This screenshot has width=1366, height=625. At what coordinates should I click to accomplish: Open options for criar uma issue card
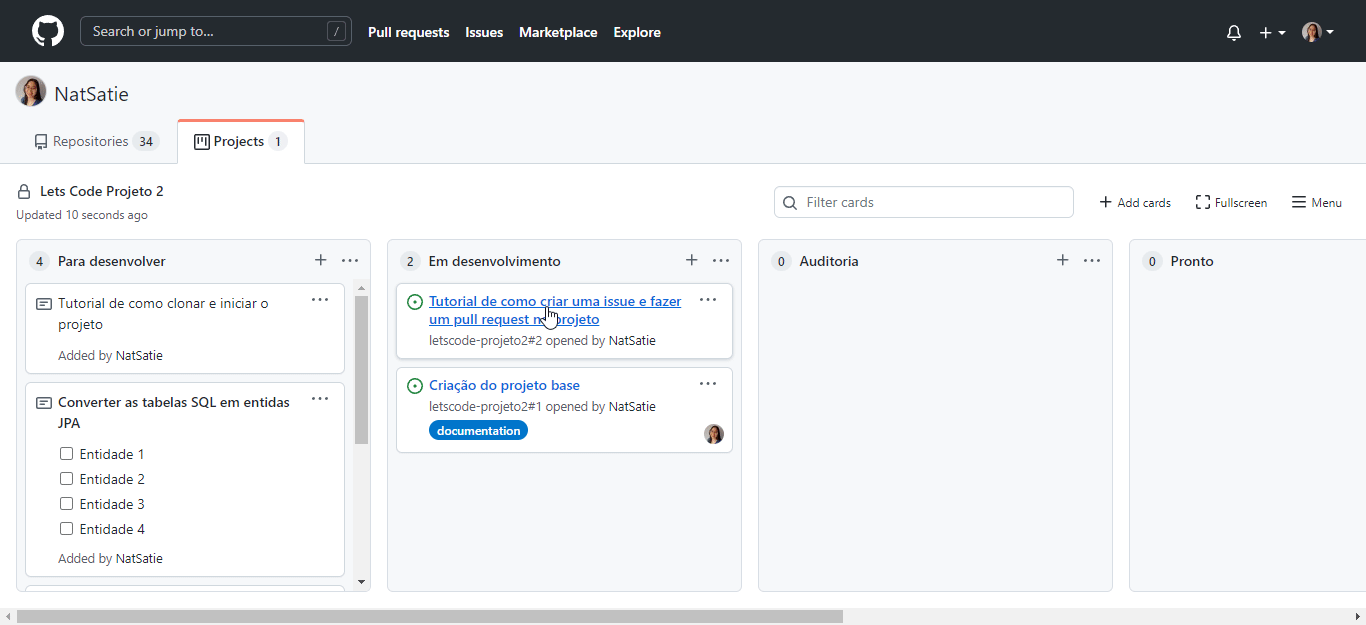pyautogui.click(x=708, y=299)
